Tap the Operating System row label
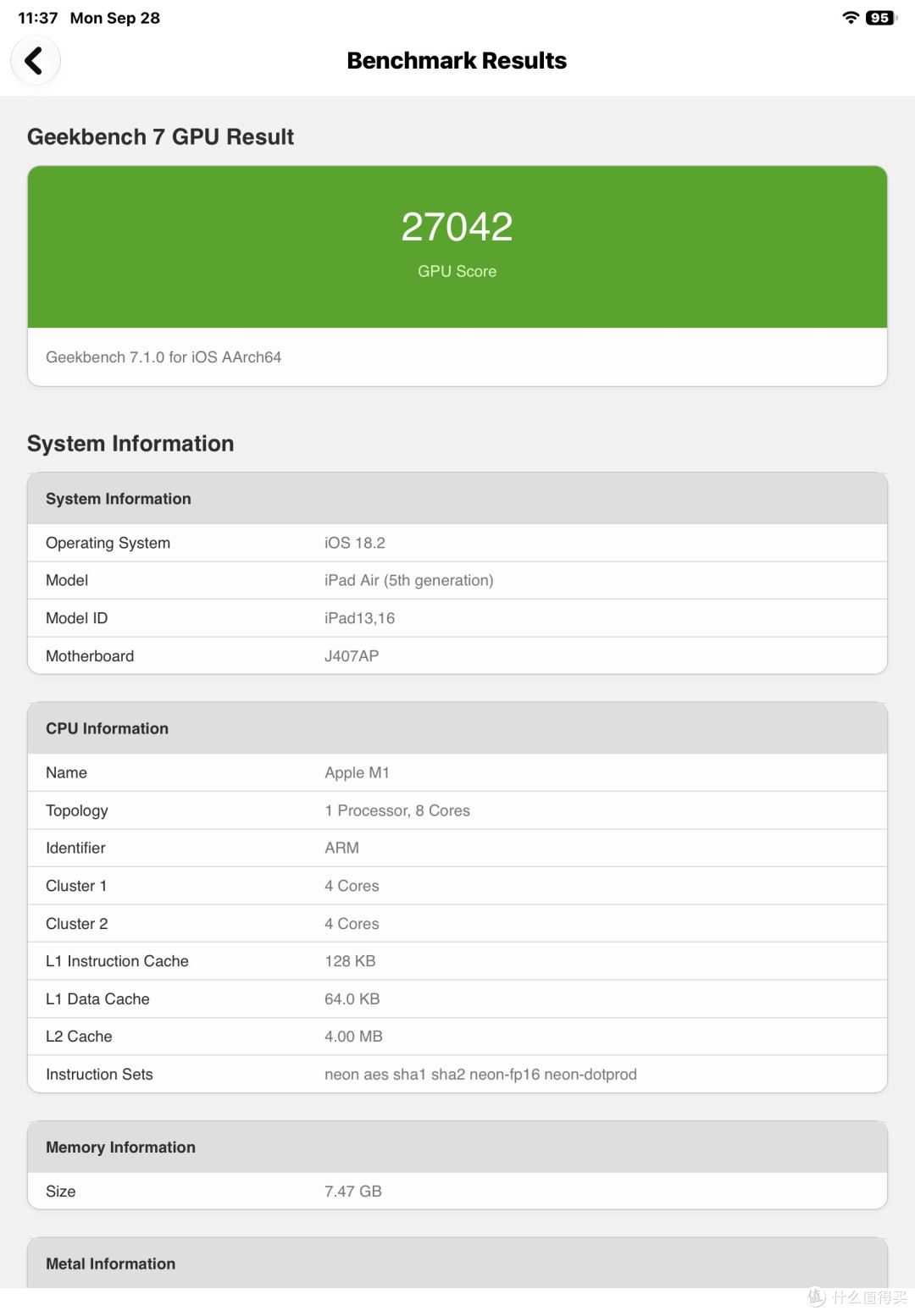This screenshot has width=915, height=1316. tap(108, 543)
